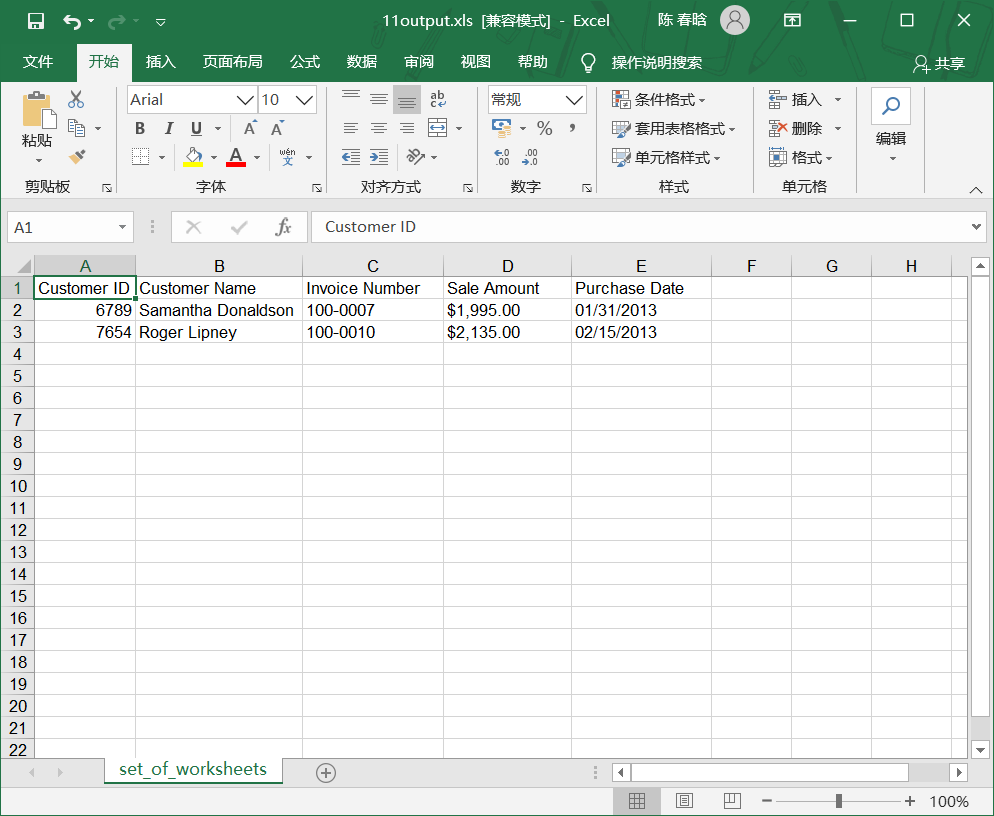Decrease indent icon

pos(351,157)
